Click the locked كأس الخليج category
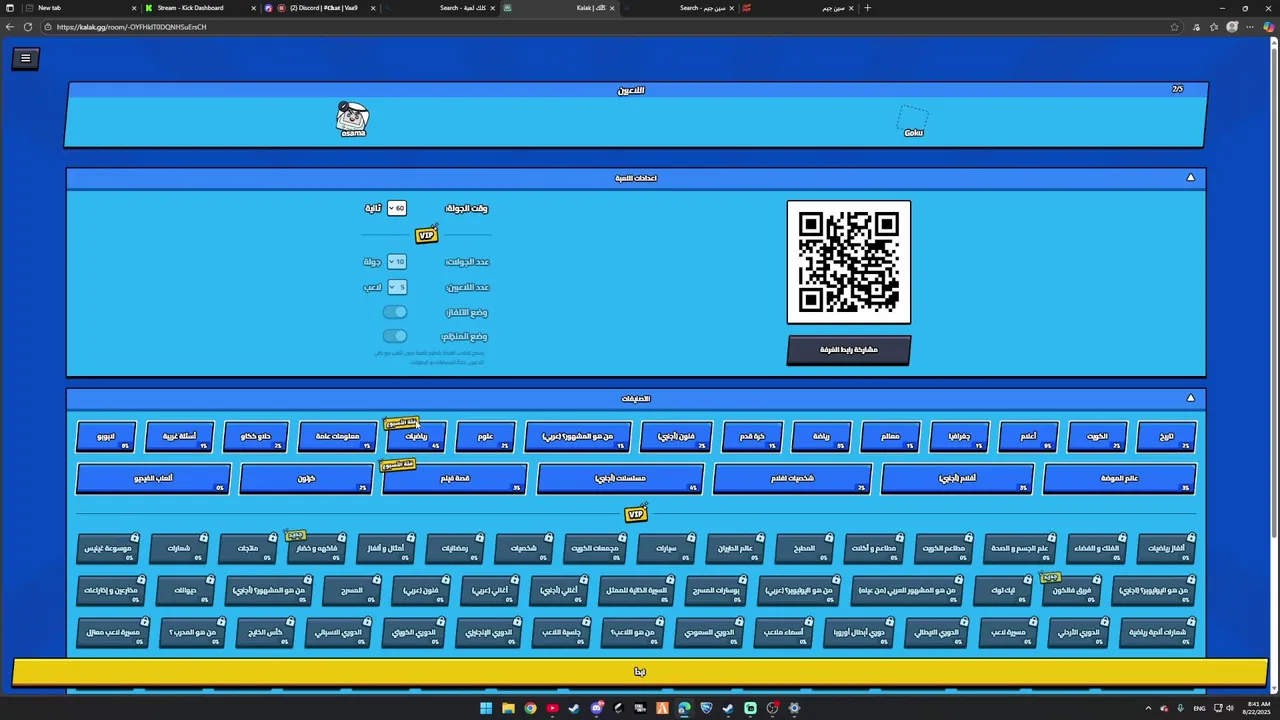Viewport: 1280px width, 720px height. pyautogui.click(x=265, y=632)
